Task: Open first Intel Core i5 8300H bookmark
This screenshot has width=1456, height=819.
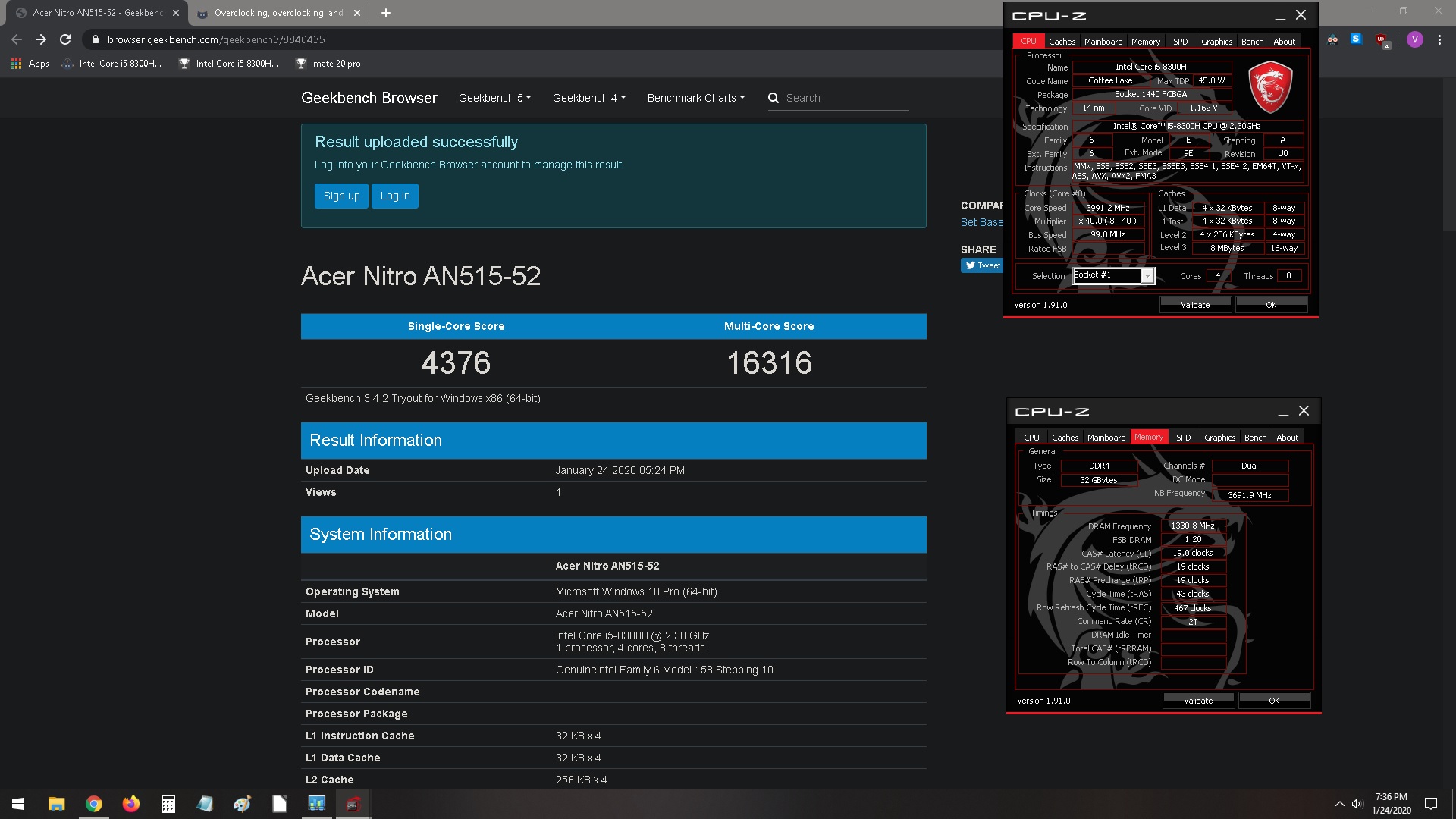Action: pos(112,64)
